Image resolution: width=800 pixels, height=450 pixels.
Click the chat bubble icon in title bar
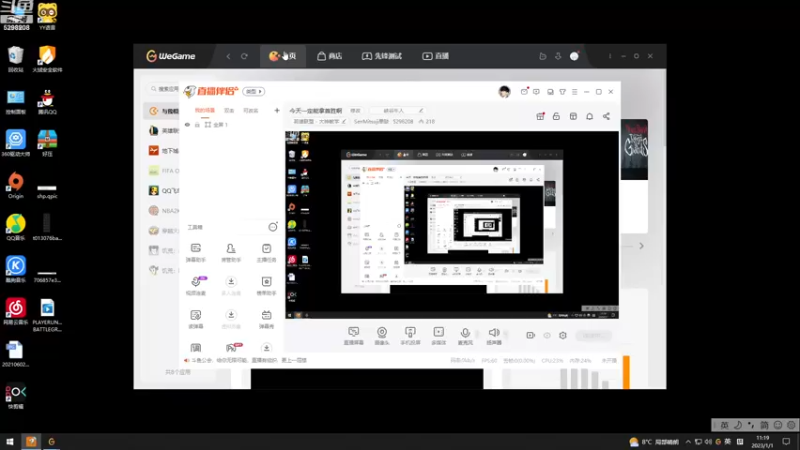coord(536,92)
